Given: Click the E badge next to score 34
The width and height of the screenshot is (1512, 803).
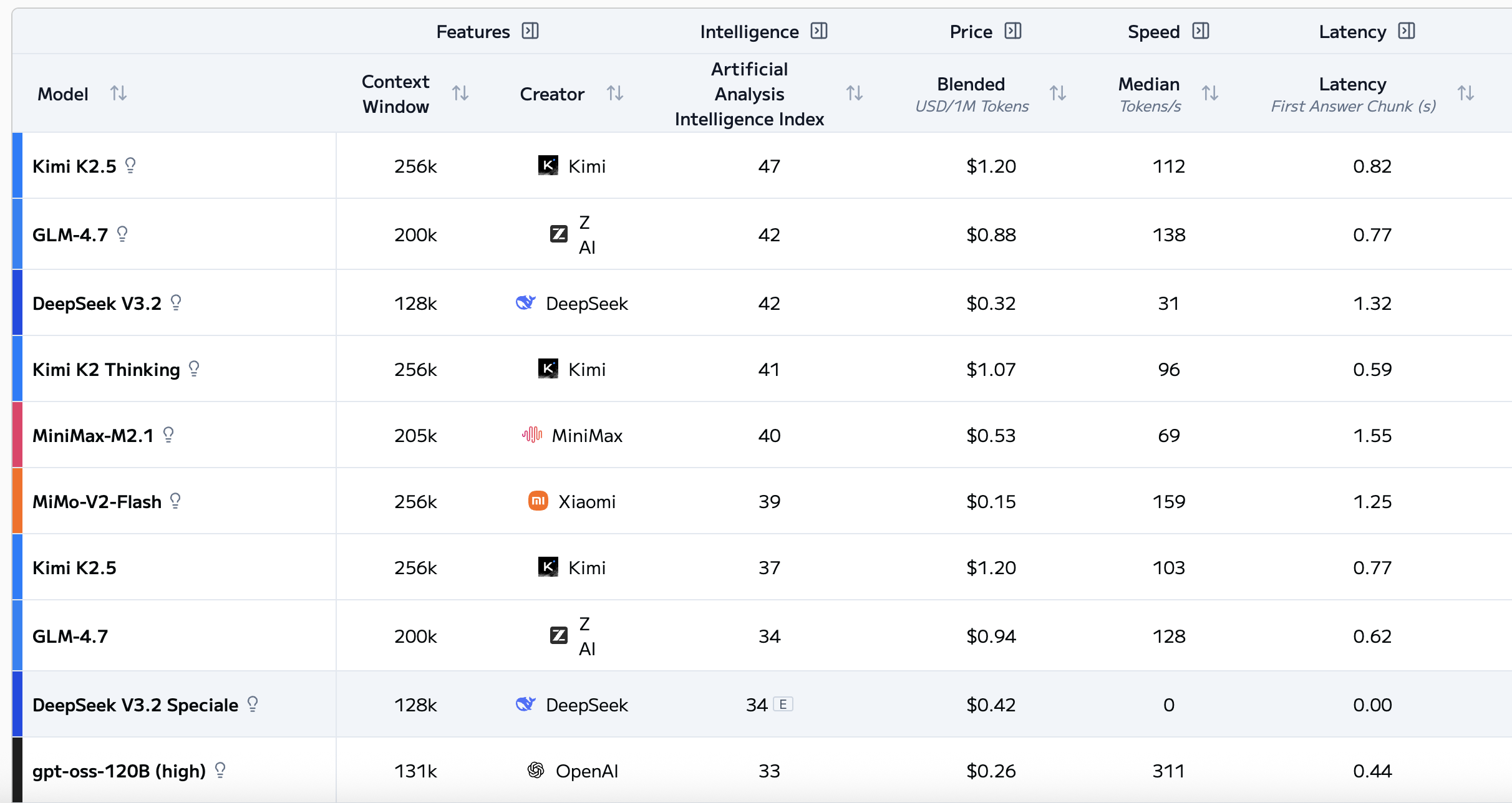Looking at the screenshot, I should click(x=783, y=704).
